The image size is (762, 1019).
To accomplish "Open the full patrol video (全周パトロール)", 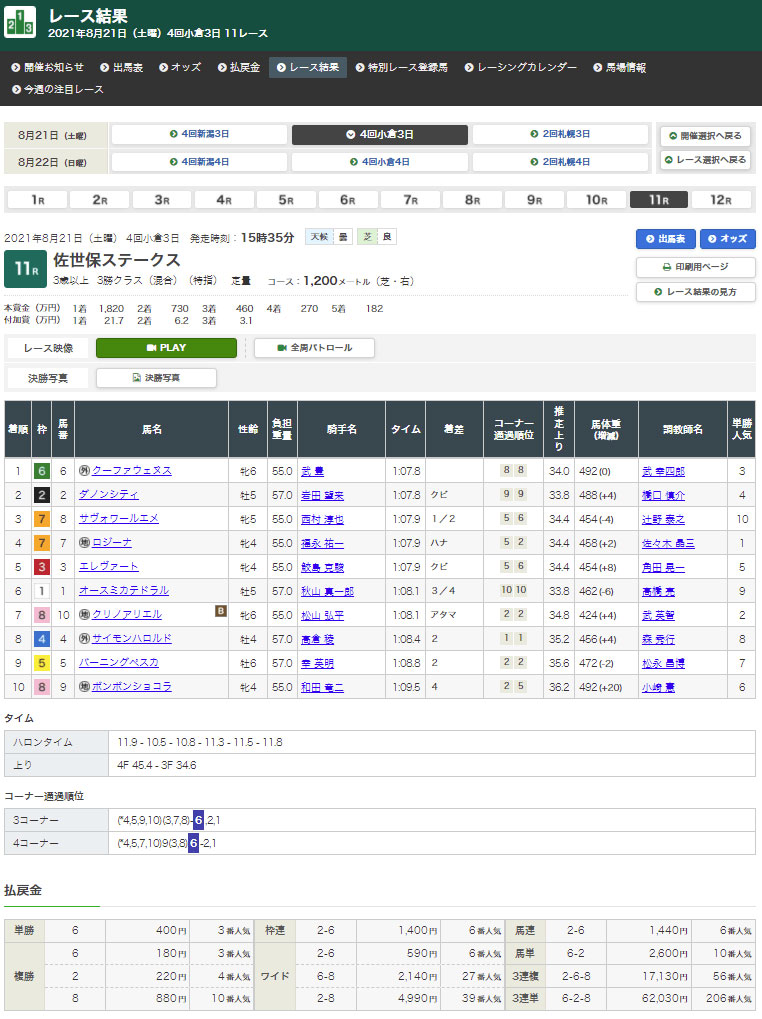I will coord(314,348).
